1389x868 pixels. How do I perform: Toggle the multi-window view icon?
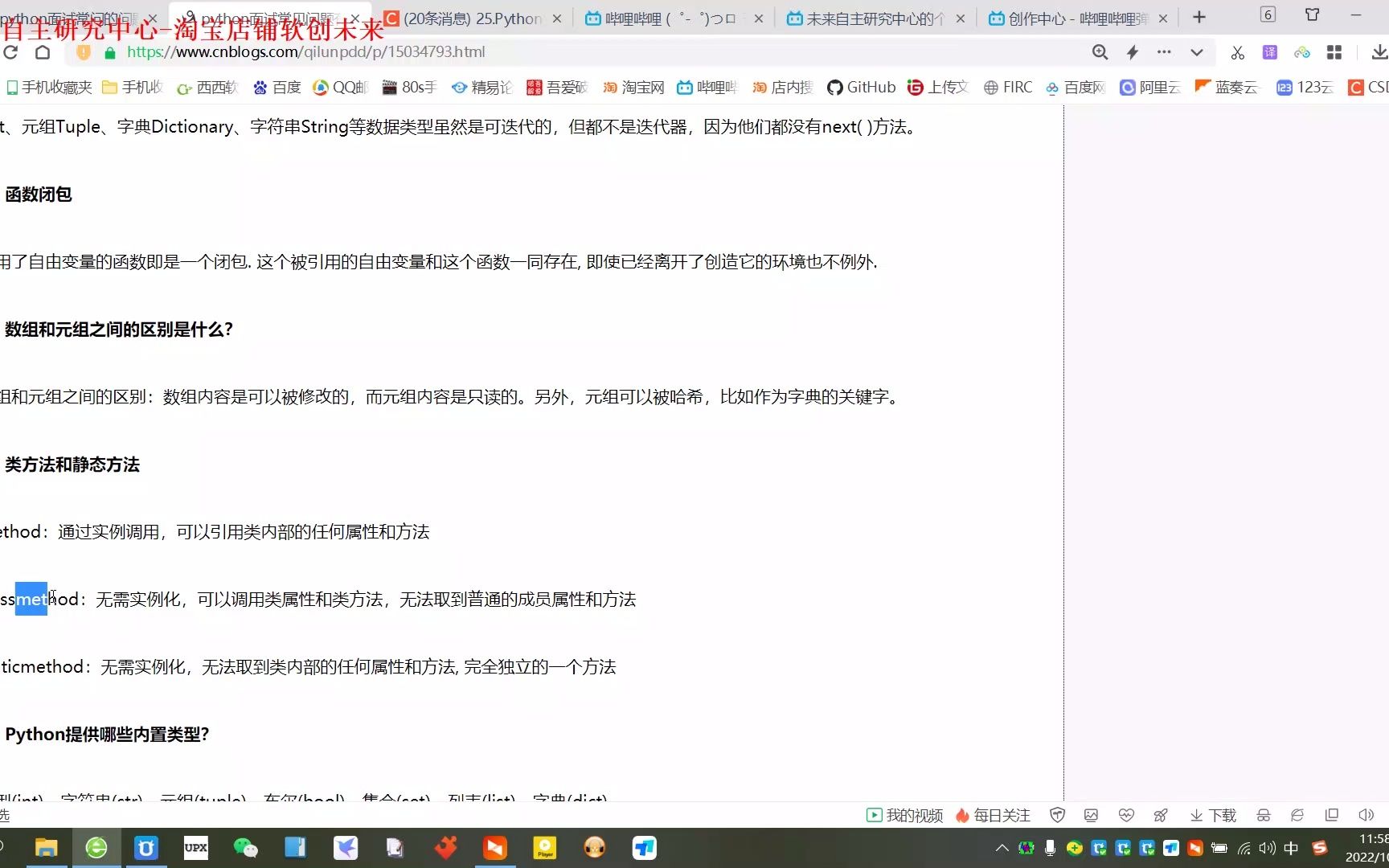tap(1332, 815)
